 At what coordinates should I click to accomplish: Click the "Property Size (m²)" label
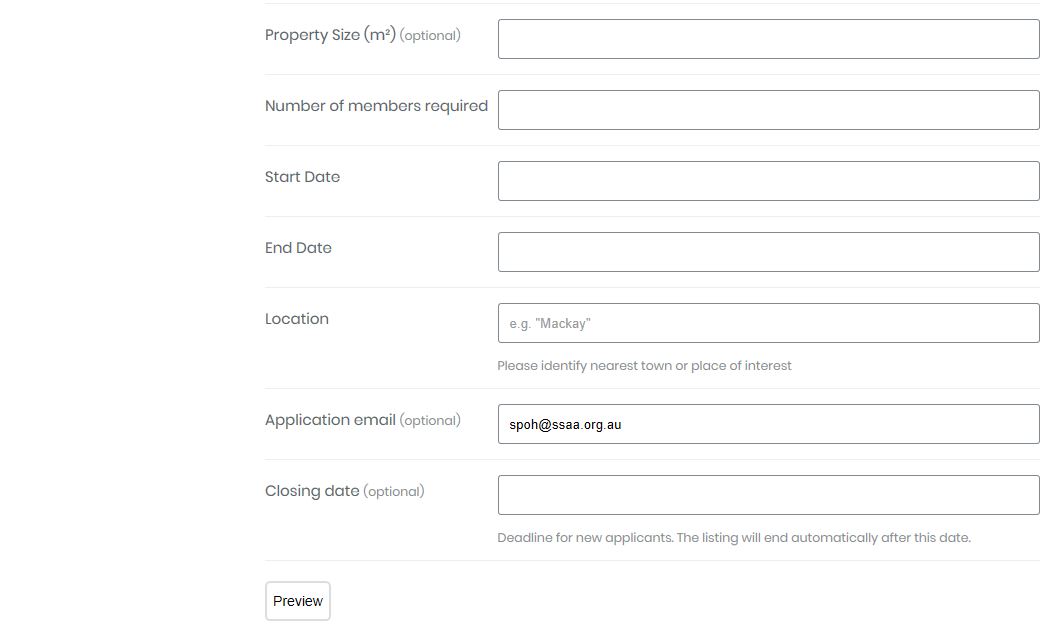tap(330, 35)
